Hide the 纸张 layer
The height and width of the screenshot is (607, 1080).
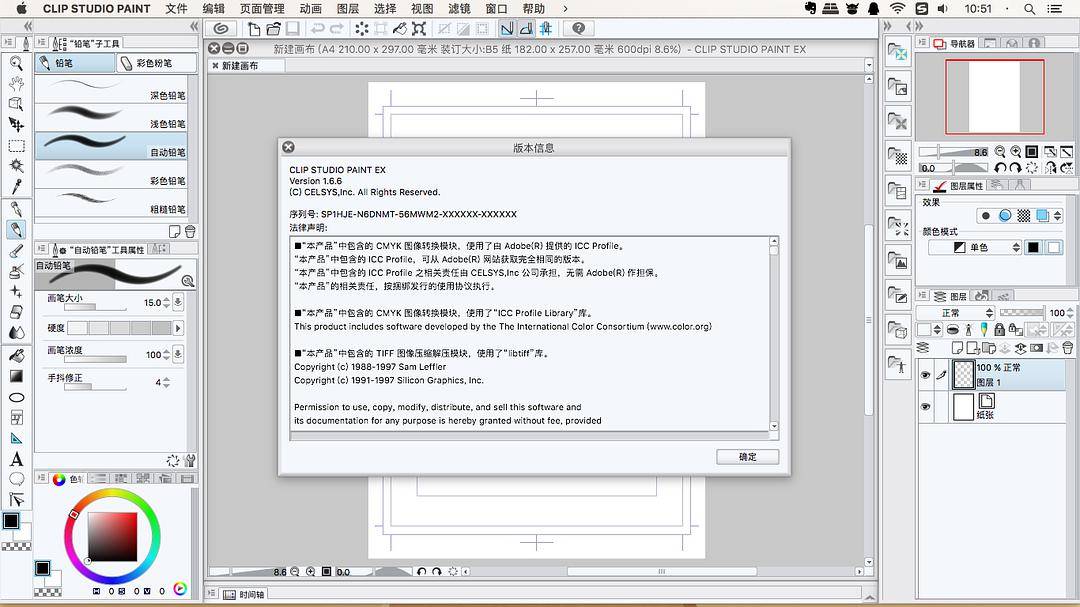[x=926, y=406]
